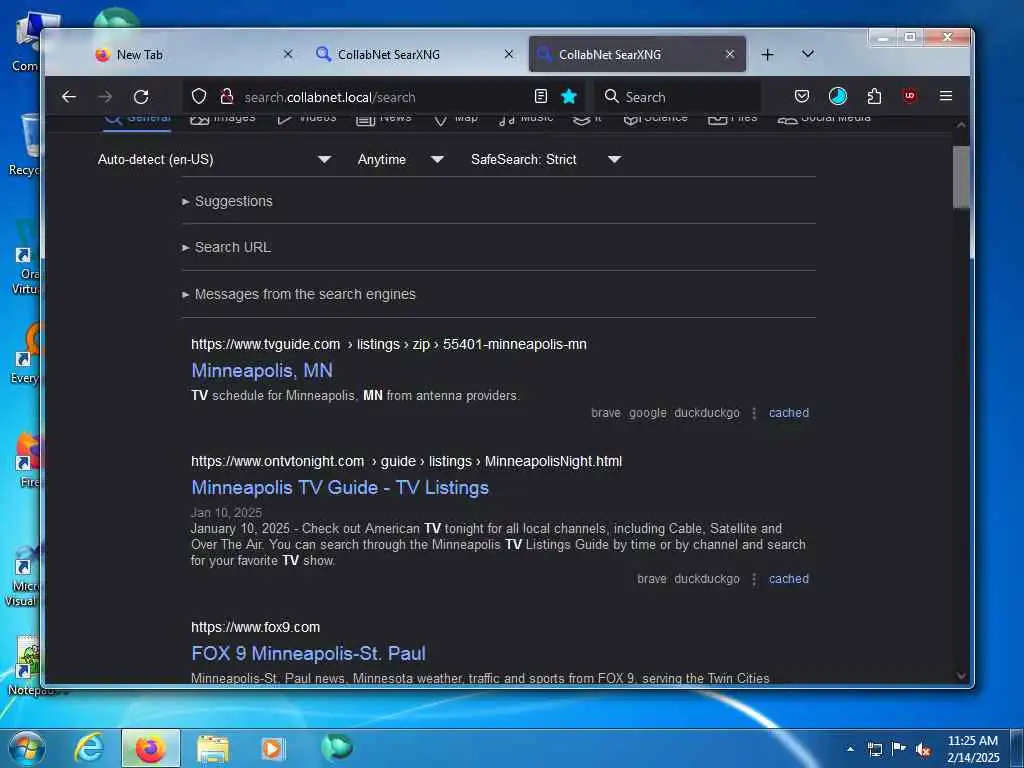Open the tracking protection shield icon
The image size is (1024, 768).
coord(199,97)
